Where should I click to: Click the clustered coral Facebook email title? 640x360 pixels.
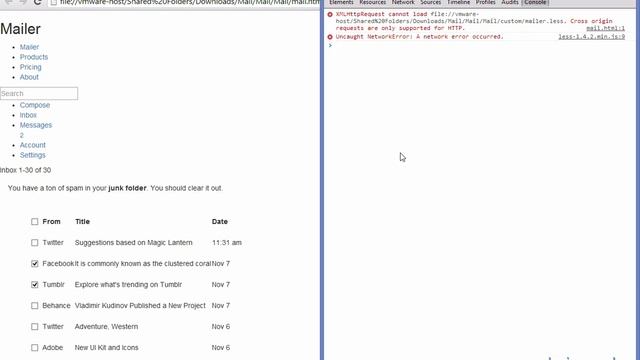click(142, 264)
